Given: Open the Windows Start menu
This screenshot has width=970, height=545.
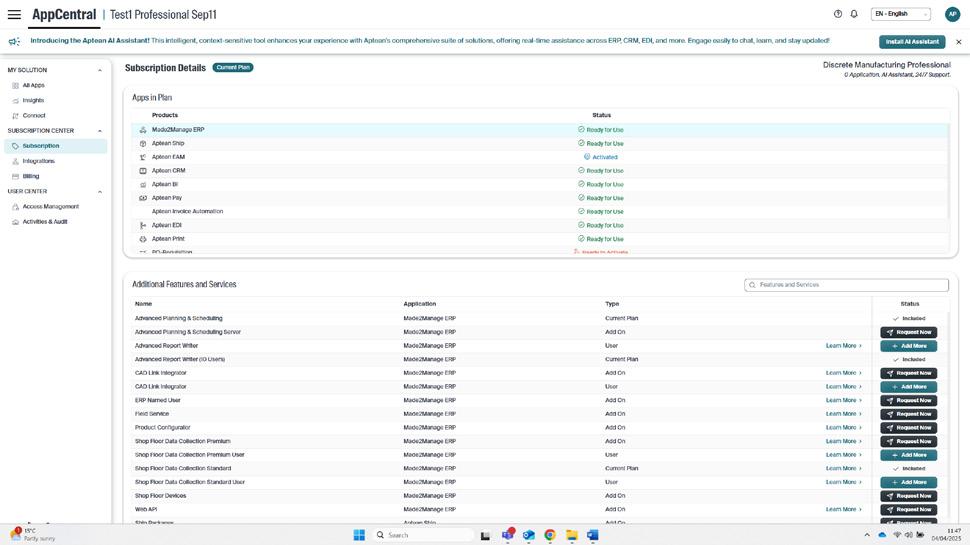Looking at the screenshot, I should (359, 535).
